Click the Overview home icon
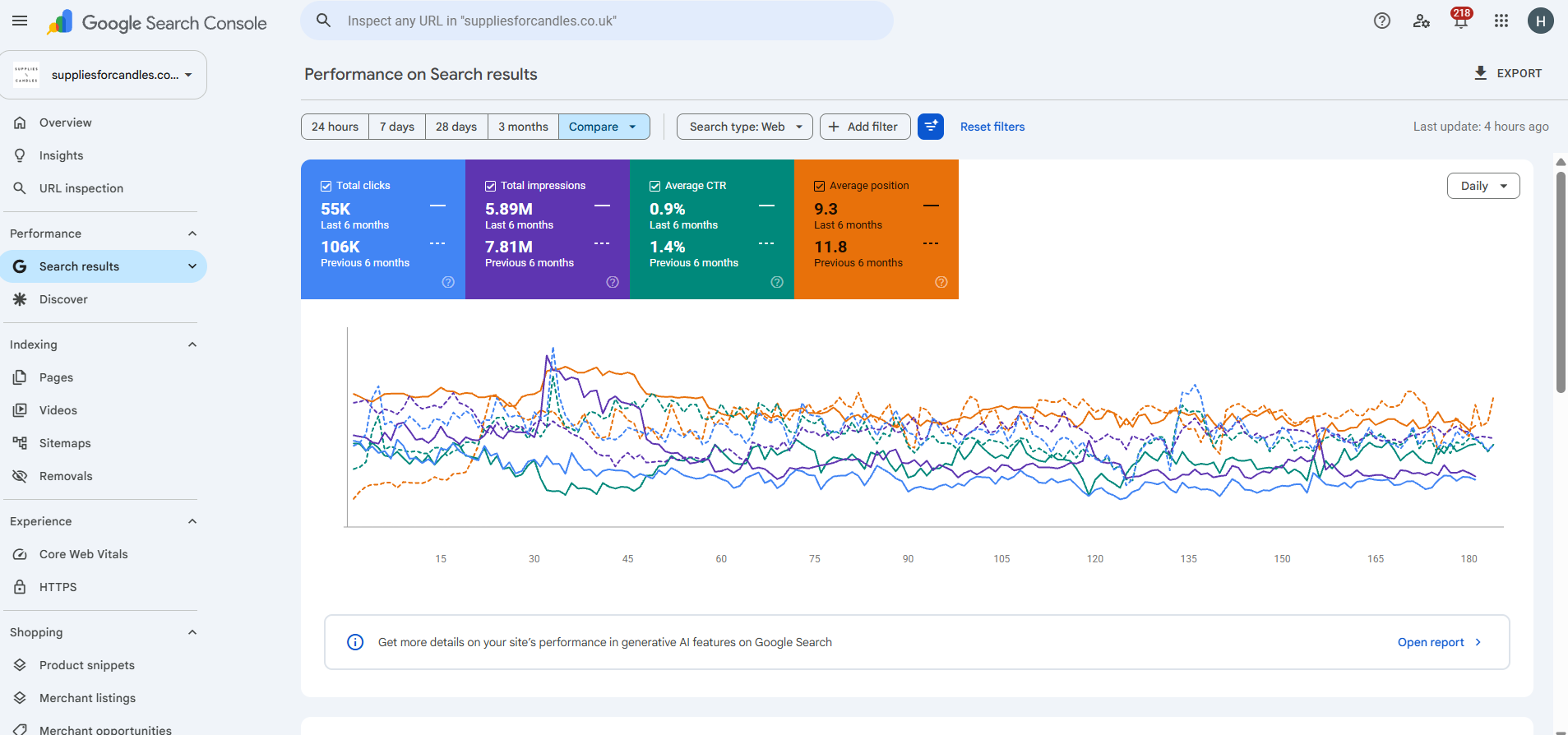Screen dimensions: 1568x735 coord(20,122)
